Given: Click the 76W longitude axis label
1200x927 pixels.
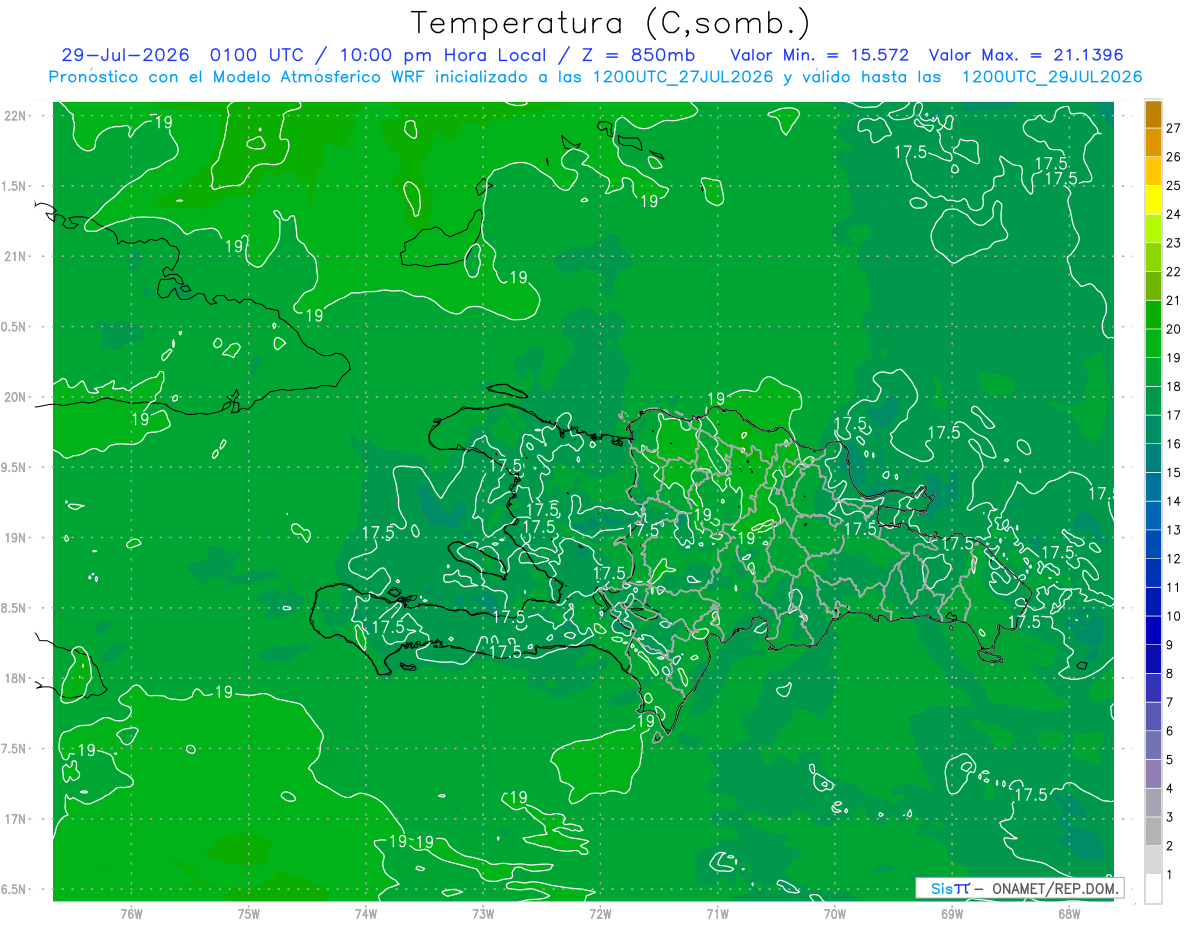Looking at the screenshot, I should pyautogui.click(x=131, y=913).
